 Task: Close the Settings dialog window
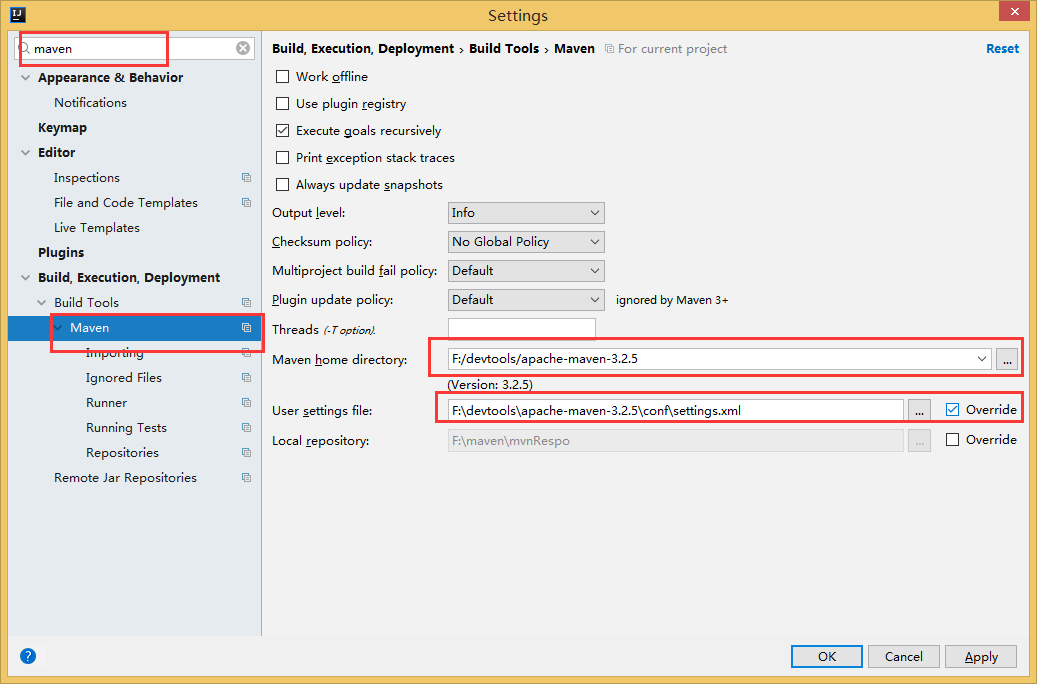tap(1015, 12)
